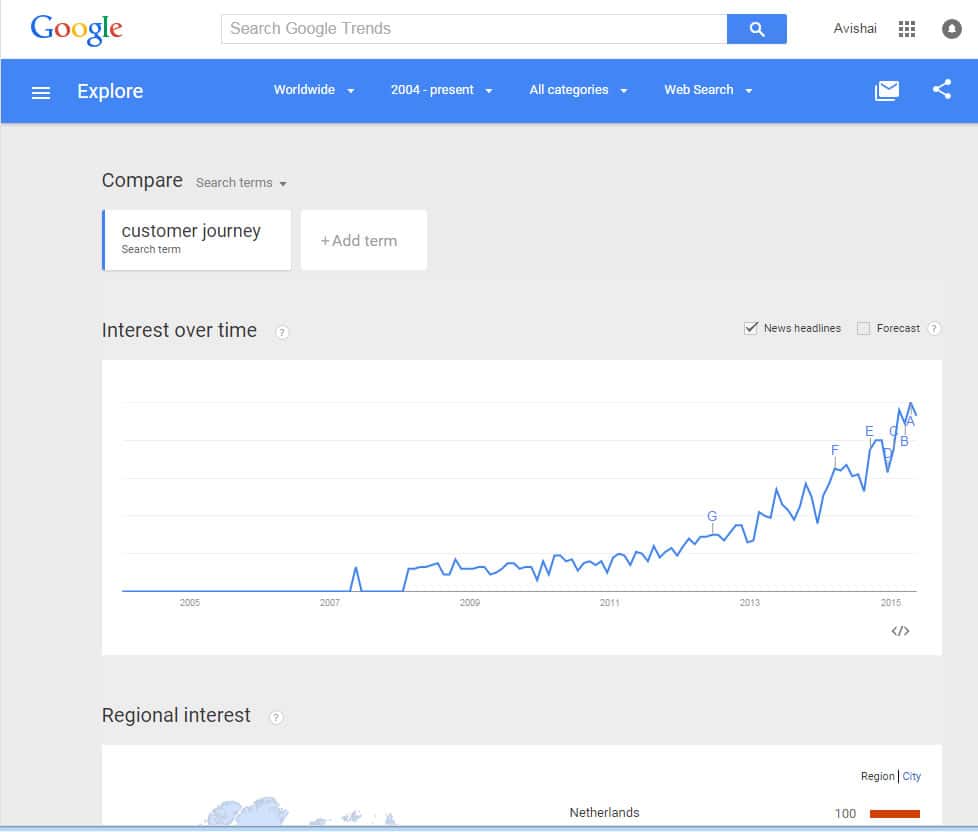Open help for Interest over time
Viewport: 978px width, 832px height.
click(282, 332)
